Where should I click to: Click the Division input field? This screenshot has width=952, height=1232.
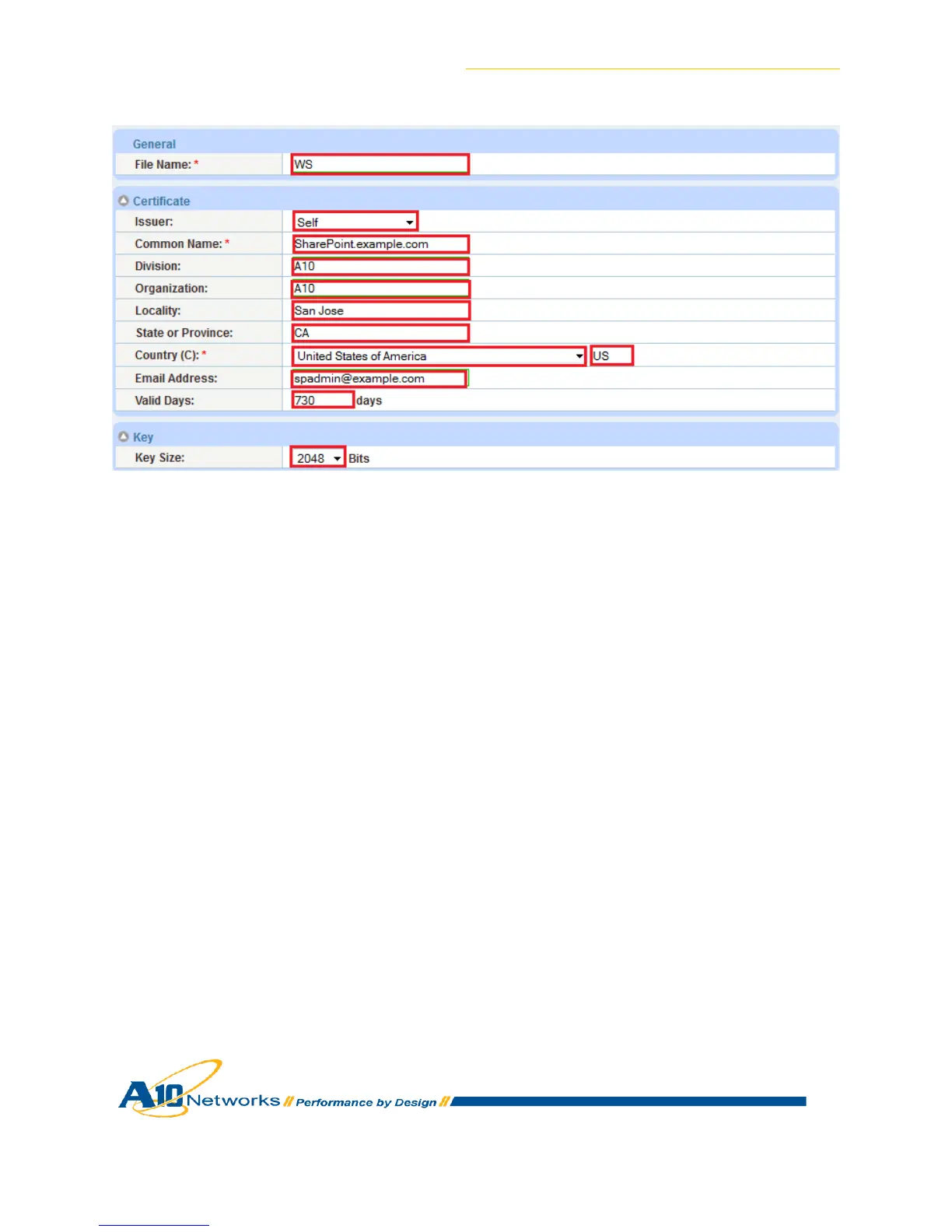(x=380, y=267)
